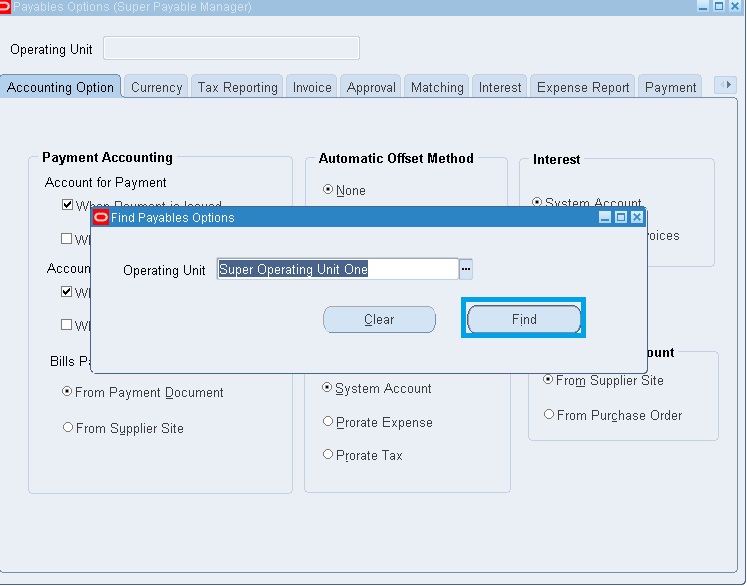Click the Clear button
The image size is (747, 586).
(379, 319)
